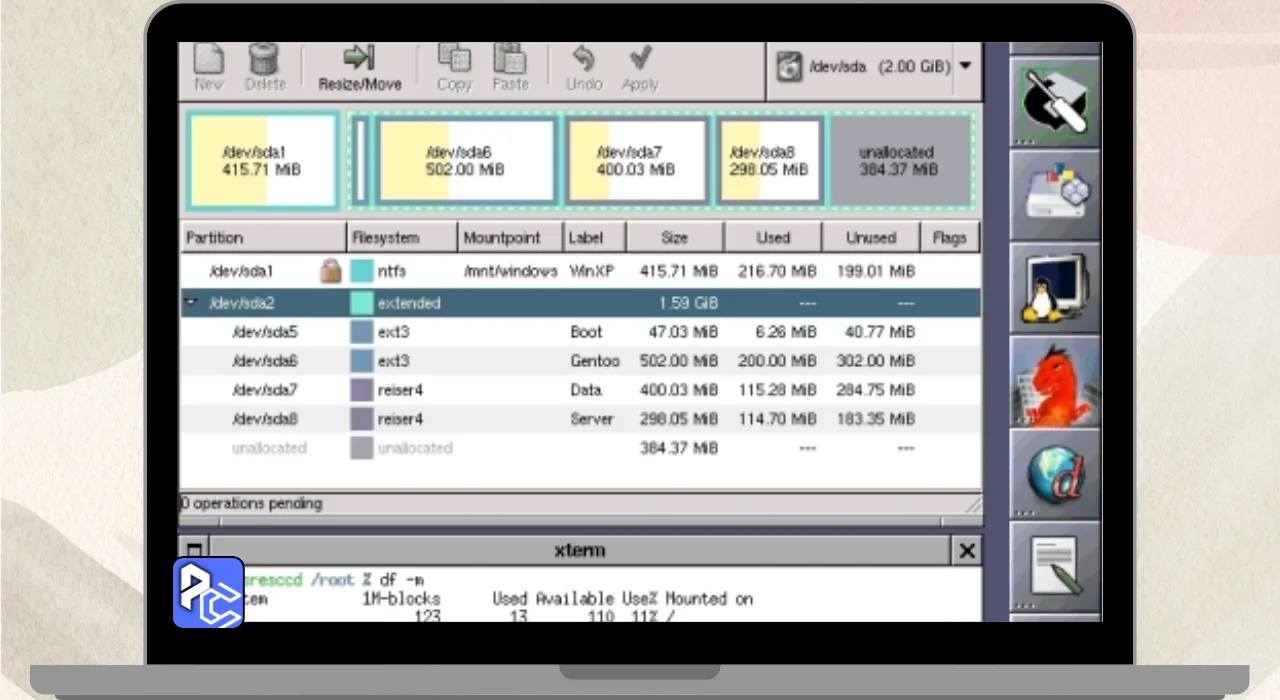
Task: Select the Resize/Move toolbar icon
Action: [359, 58]
